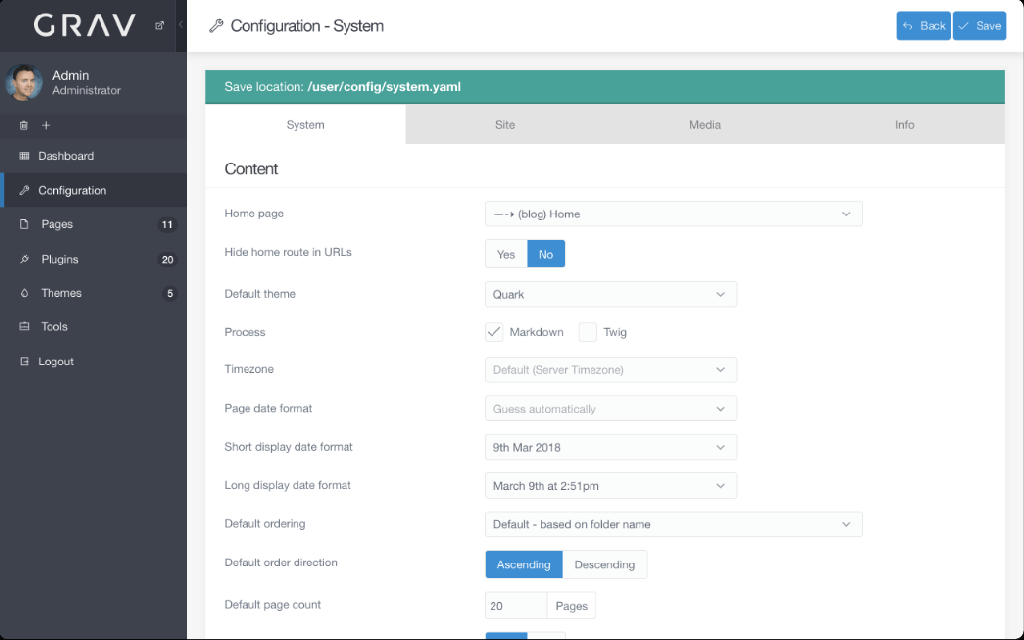This screenshot has width=1024, height=640.
Task: Set Hide home route in URLs to Yes
Action: click(x=506, y=254)
